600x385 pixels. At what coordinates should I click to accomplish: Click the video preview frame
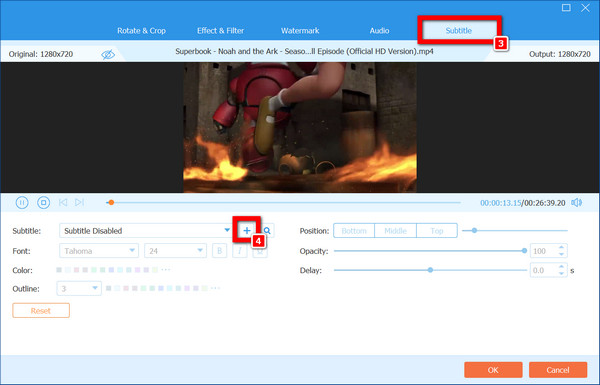(300, 127)
